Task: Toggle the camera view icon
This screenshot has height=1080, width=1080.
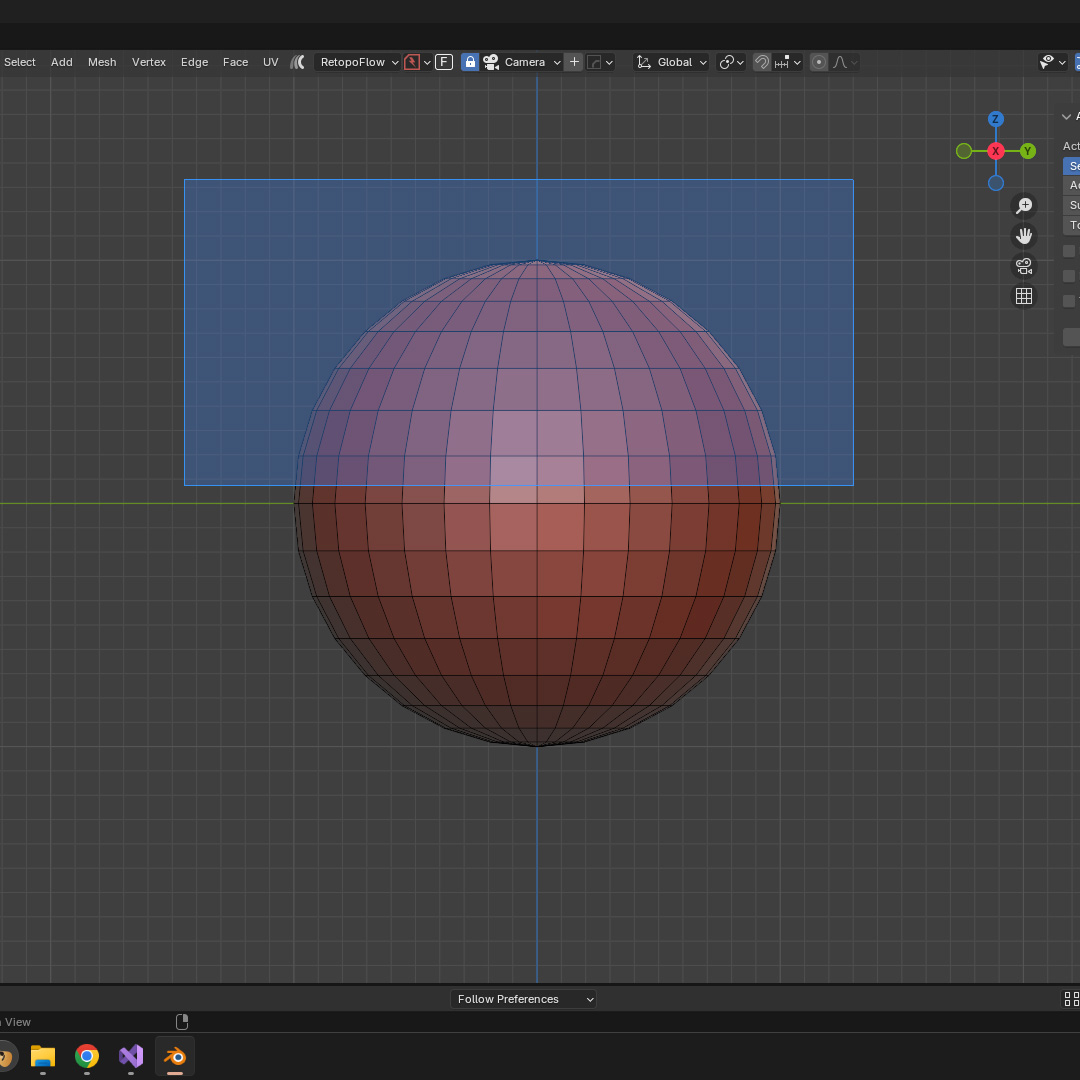Action: pos(1024,266)
